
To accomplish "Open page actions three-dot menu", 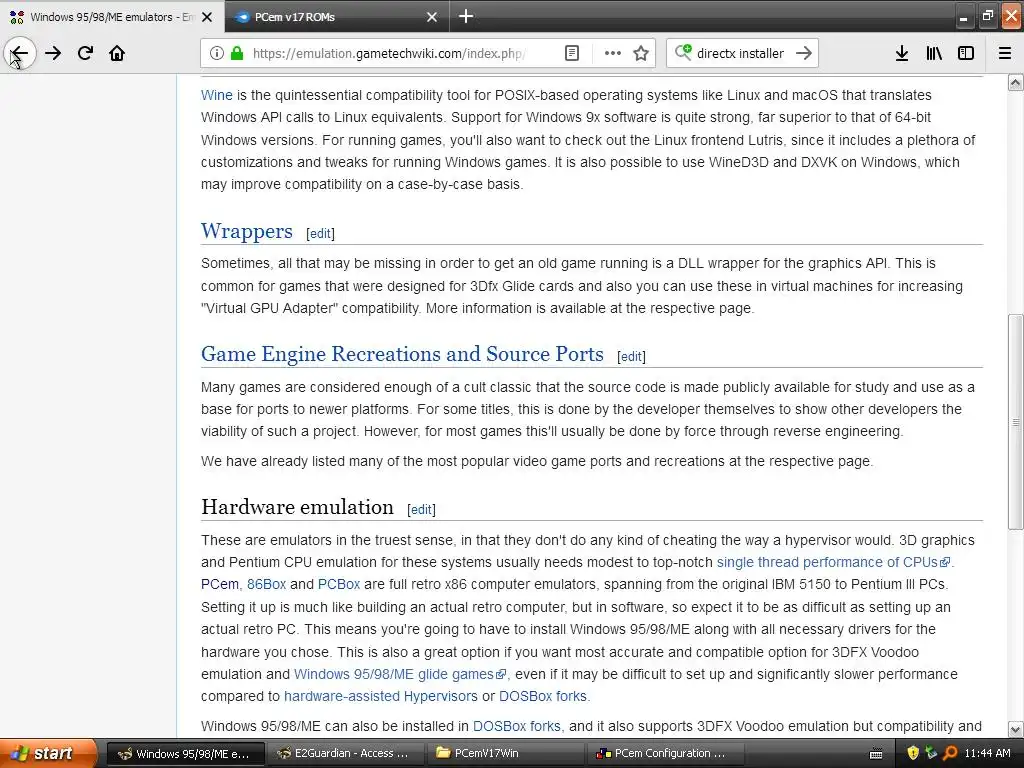I will click(x=613, y=54).
